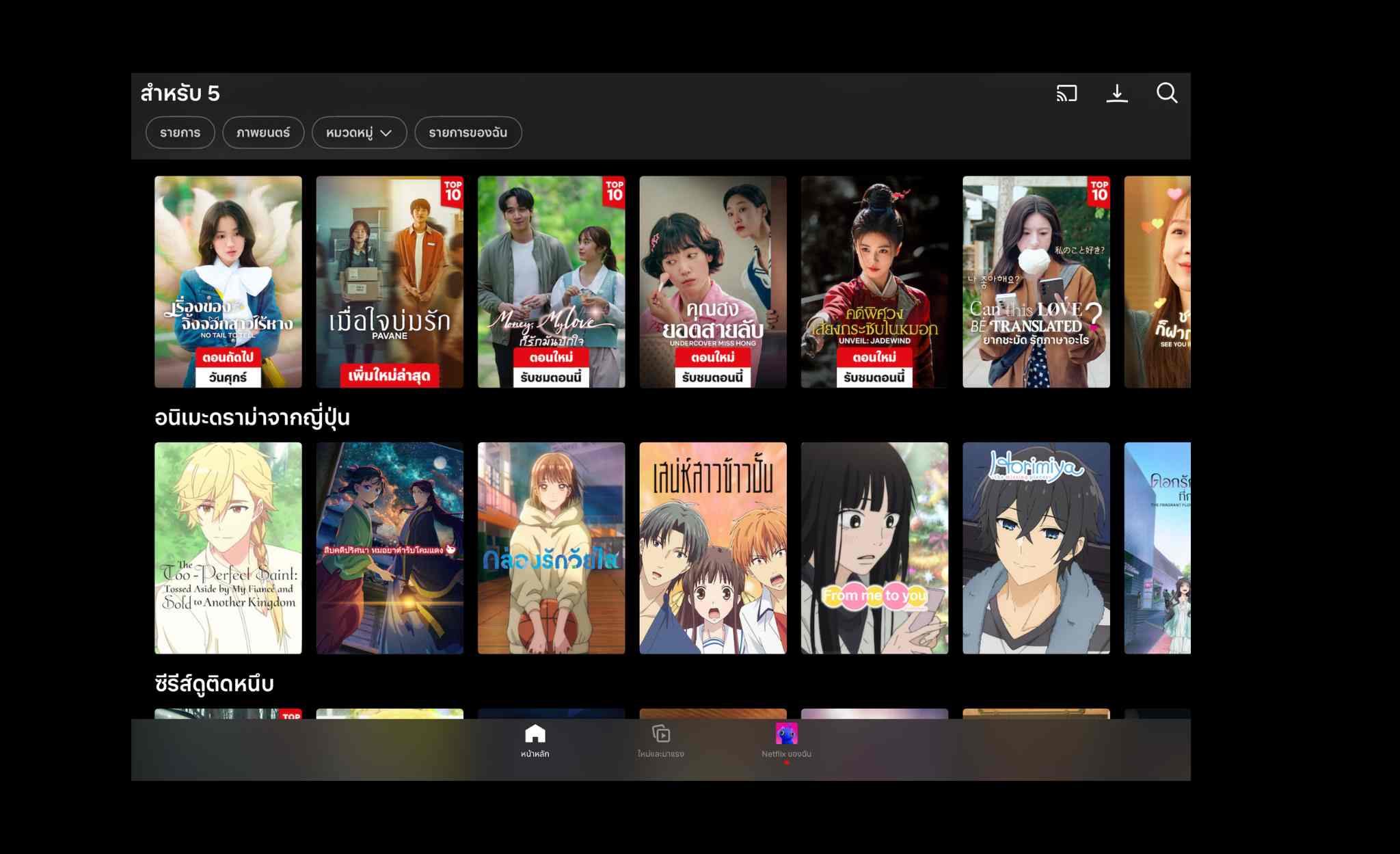Click TOP 10 badge on Pavane poster
1400x854 pixels.
tap(453, 191)
